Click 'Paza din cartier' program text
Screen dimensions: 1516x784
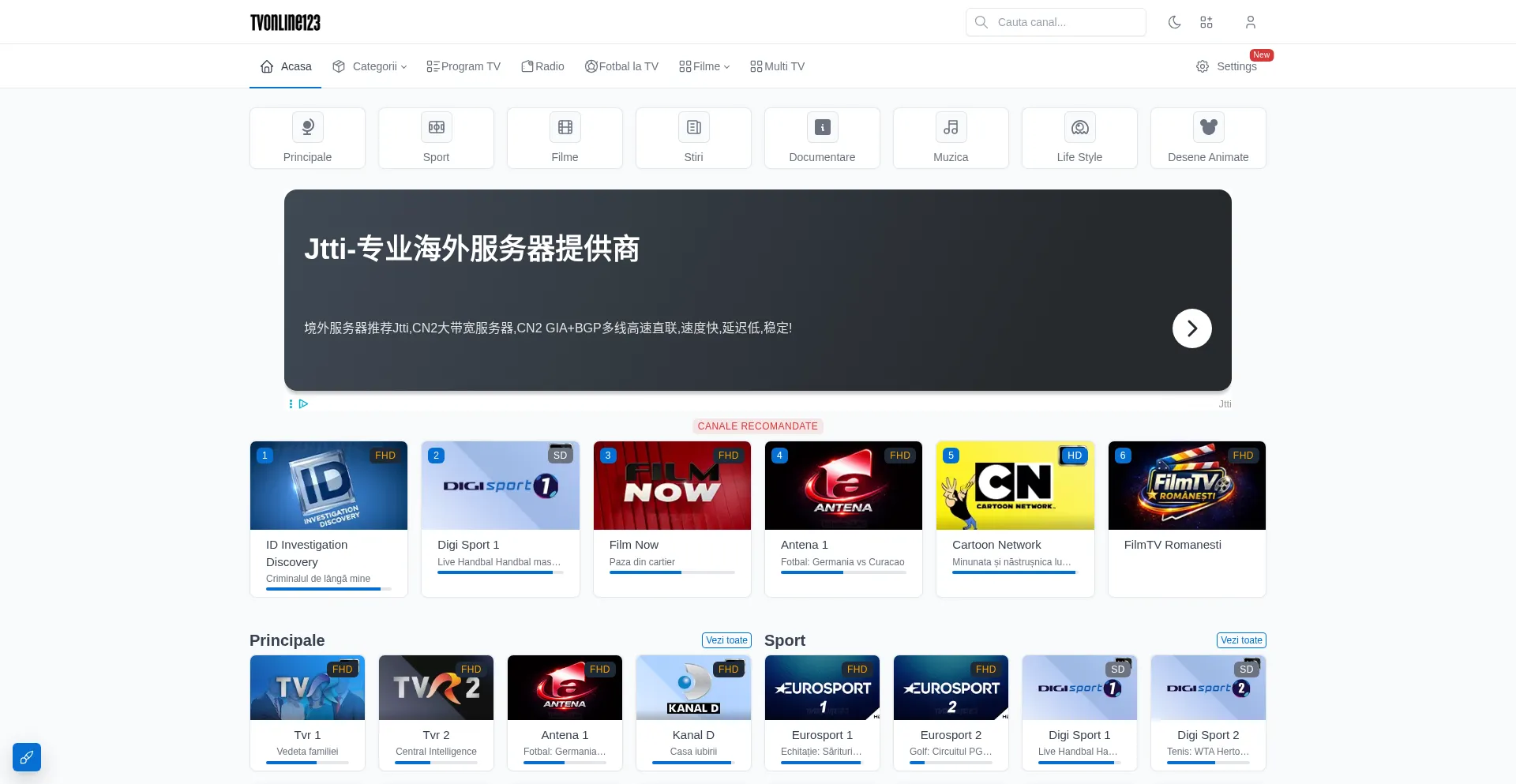tap(642, 562)
